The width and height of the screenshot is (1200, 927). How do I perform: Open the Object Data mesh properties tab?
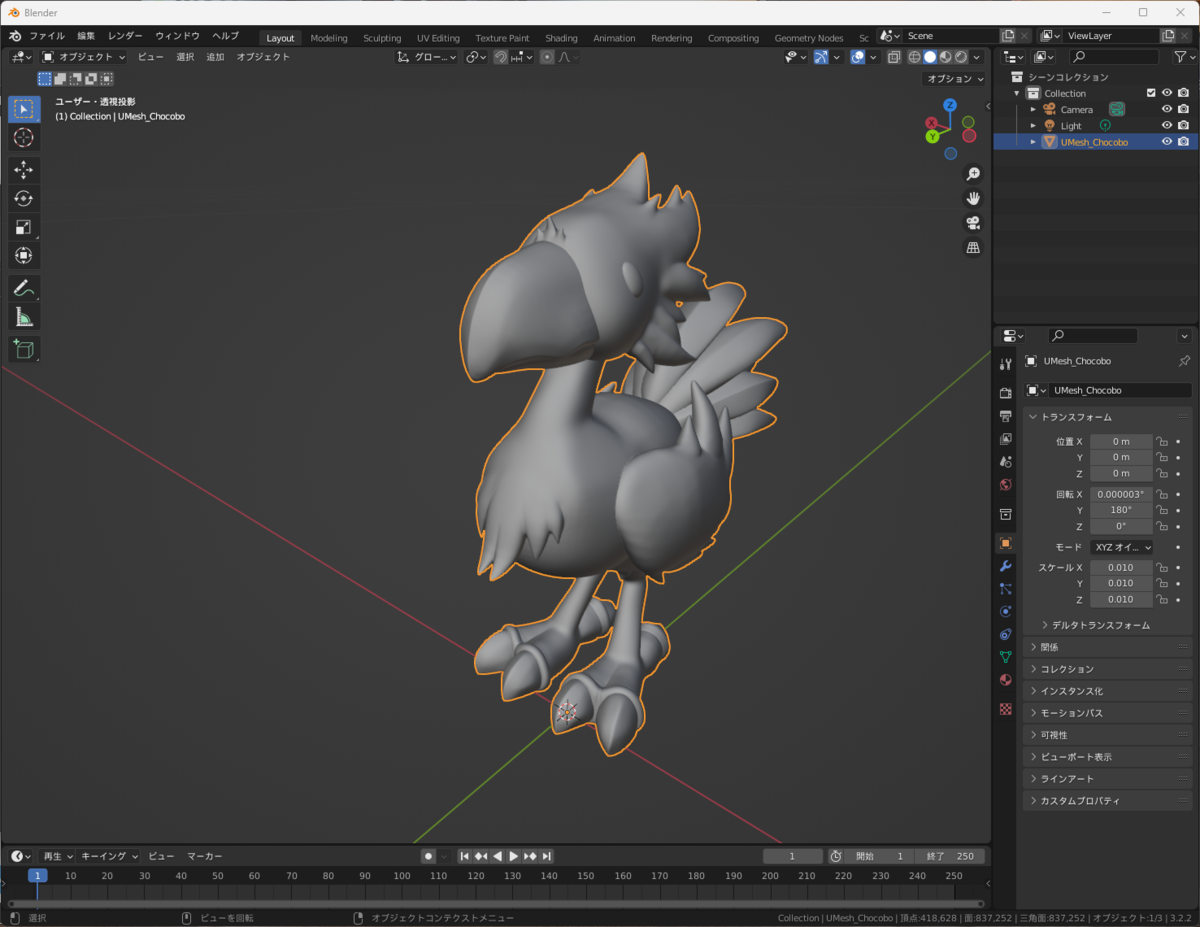1006,657
